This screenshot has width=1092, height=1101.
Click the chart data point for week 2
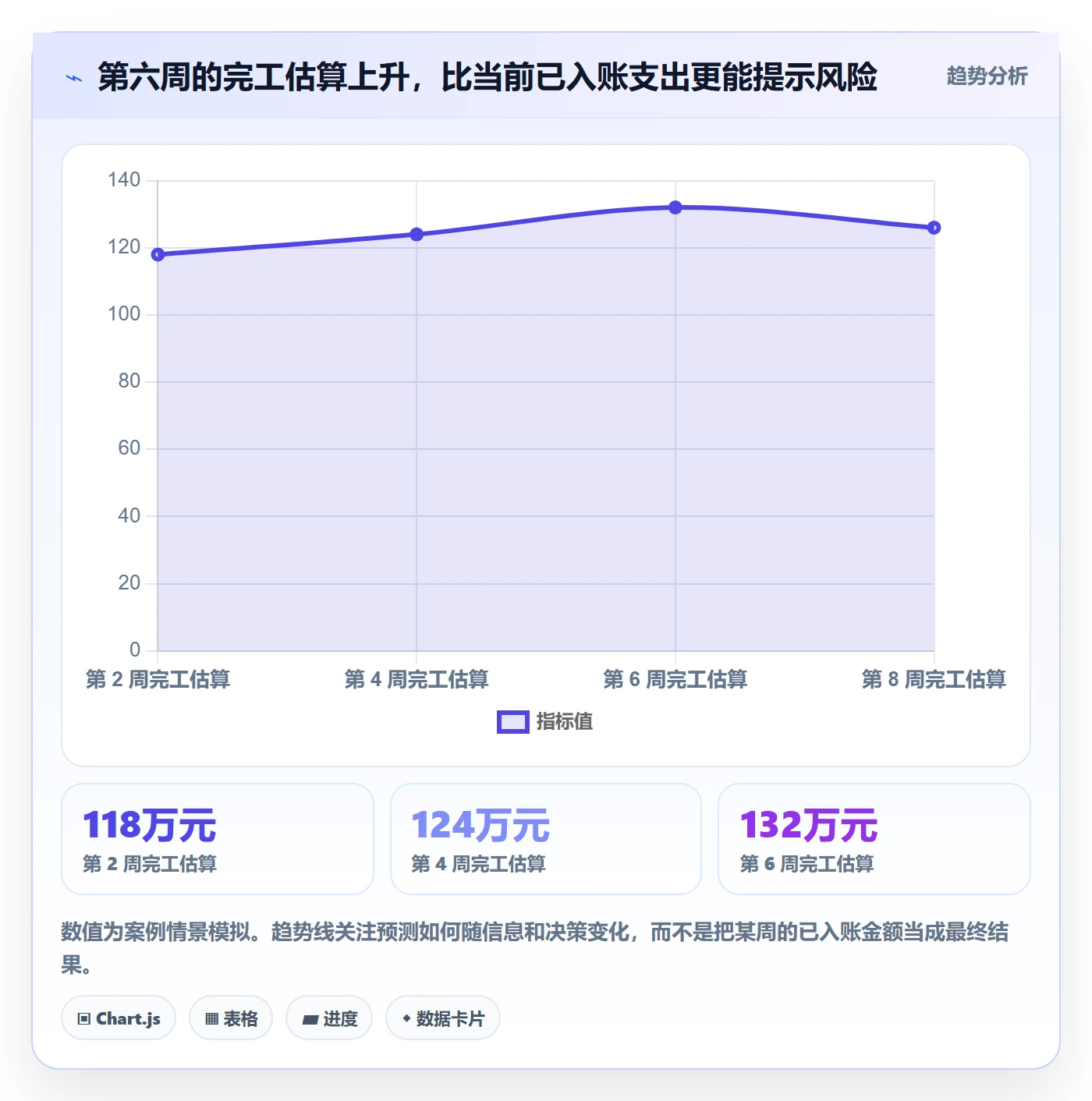point(158,254)
